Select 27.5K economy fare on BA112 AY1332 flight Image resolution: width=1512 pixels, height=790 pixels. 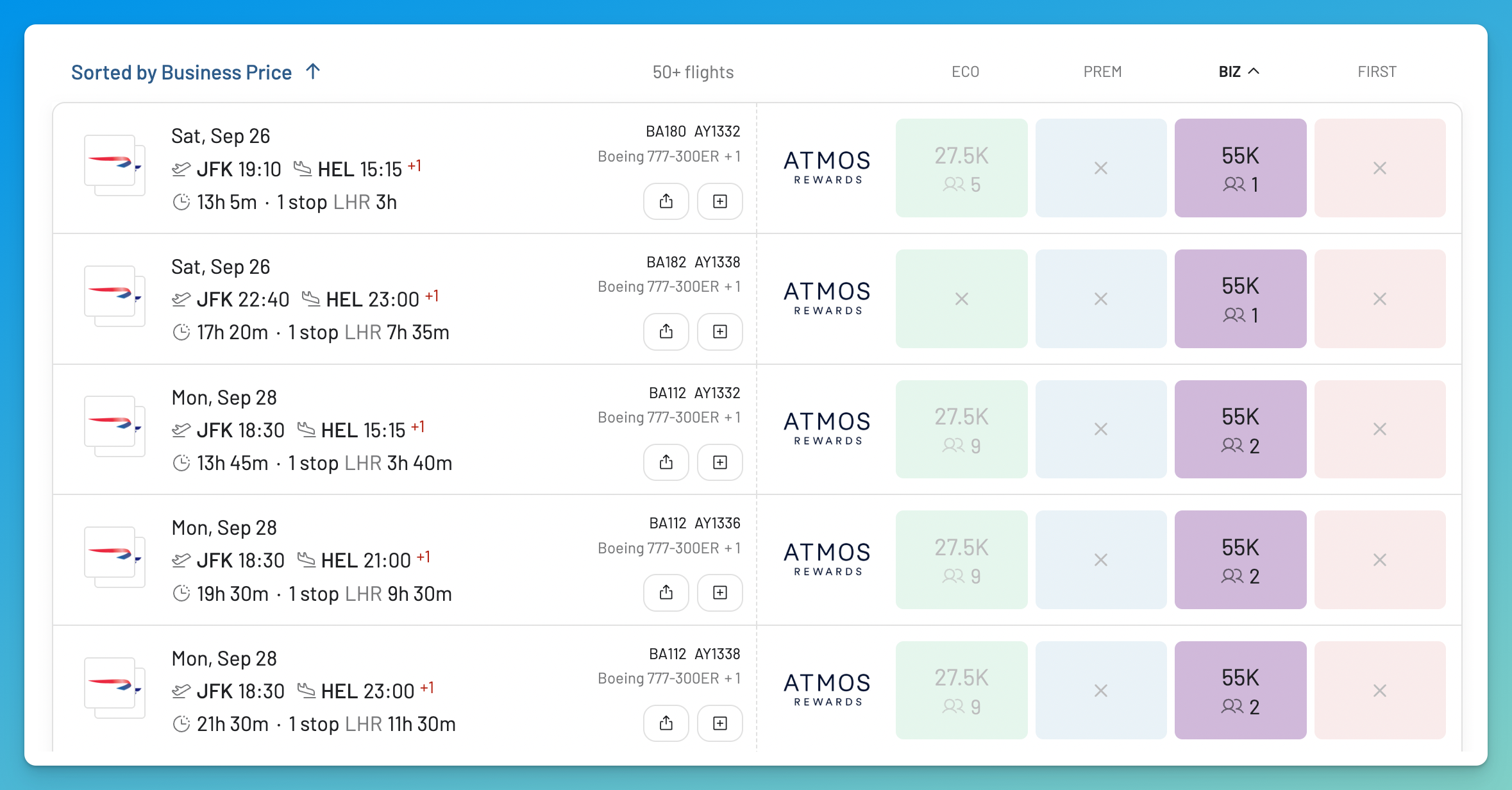(961, 429)
